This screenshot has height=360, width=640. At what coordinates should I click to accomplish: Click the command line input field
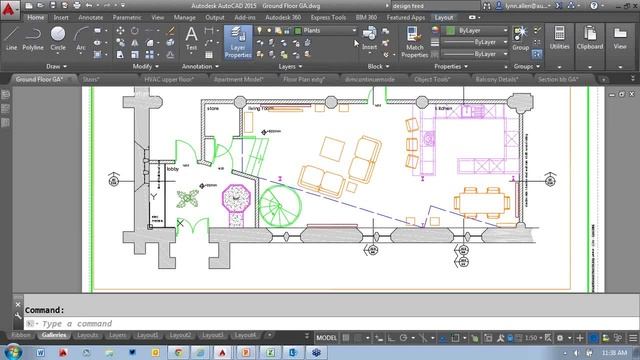pos(331,324)
